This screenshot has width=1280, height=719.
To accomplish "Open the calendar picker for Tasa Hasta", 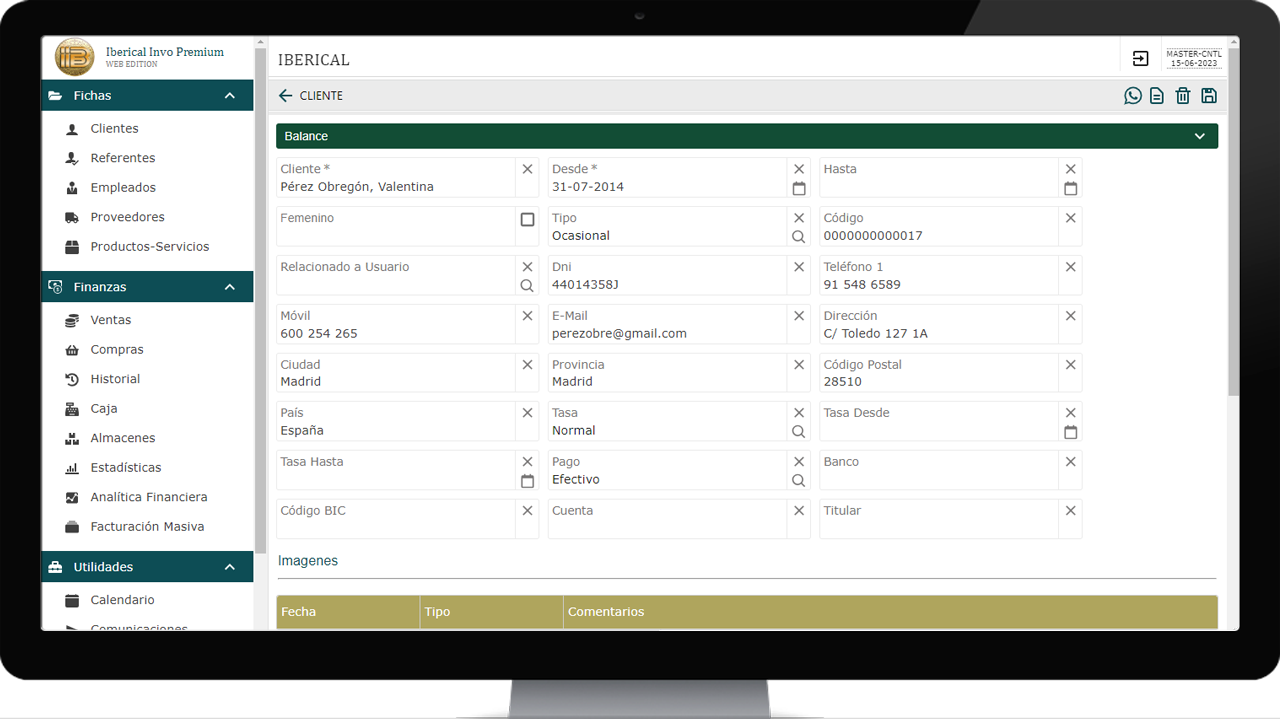I will click(527, 481).
